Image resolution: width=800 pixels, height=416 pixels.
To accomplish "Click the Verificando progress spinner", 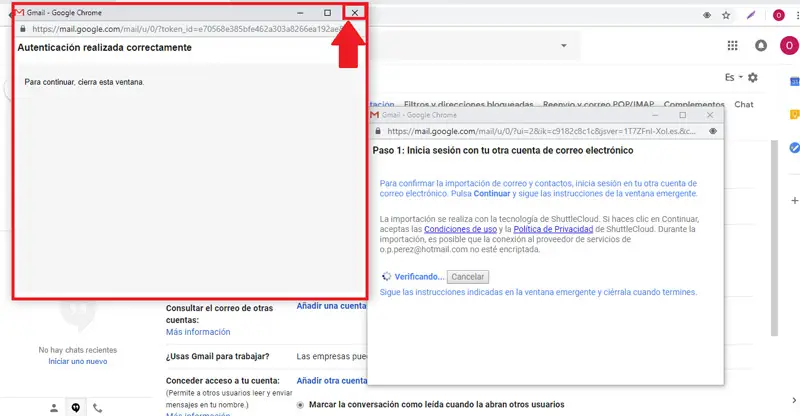I will coord(386,276).
